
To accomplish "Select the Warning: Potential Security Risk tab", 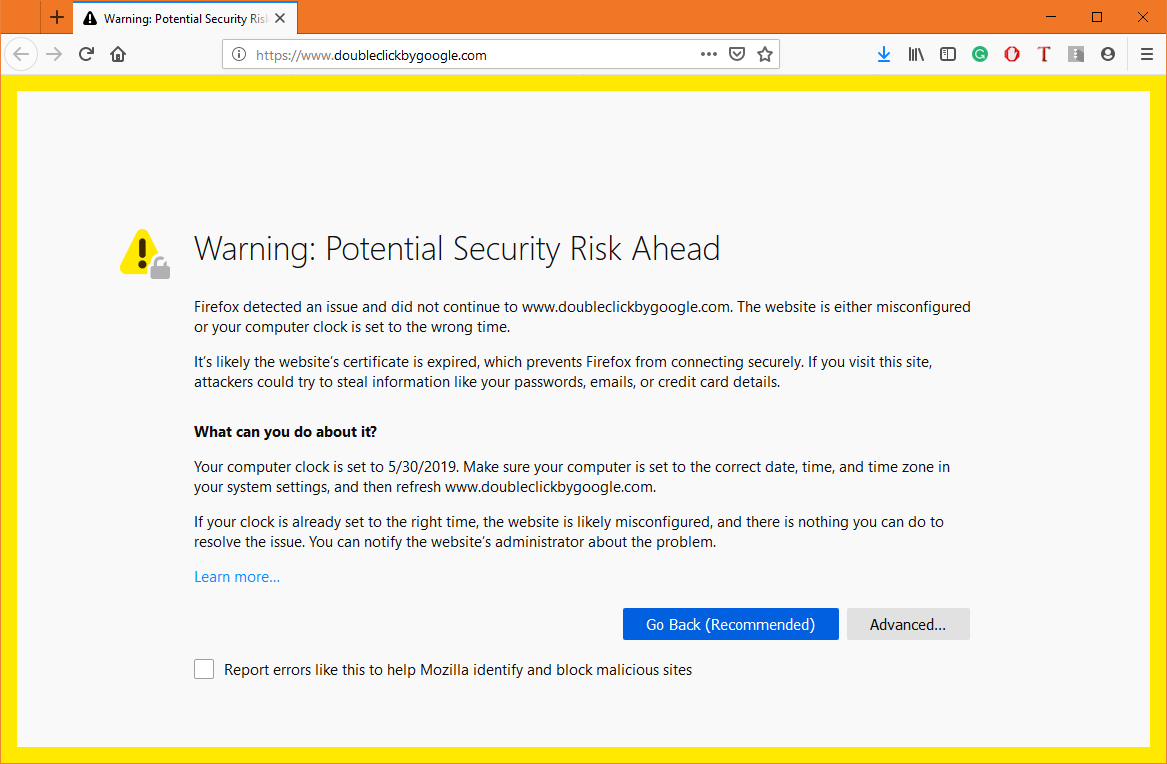I will [185, 19].
